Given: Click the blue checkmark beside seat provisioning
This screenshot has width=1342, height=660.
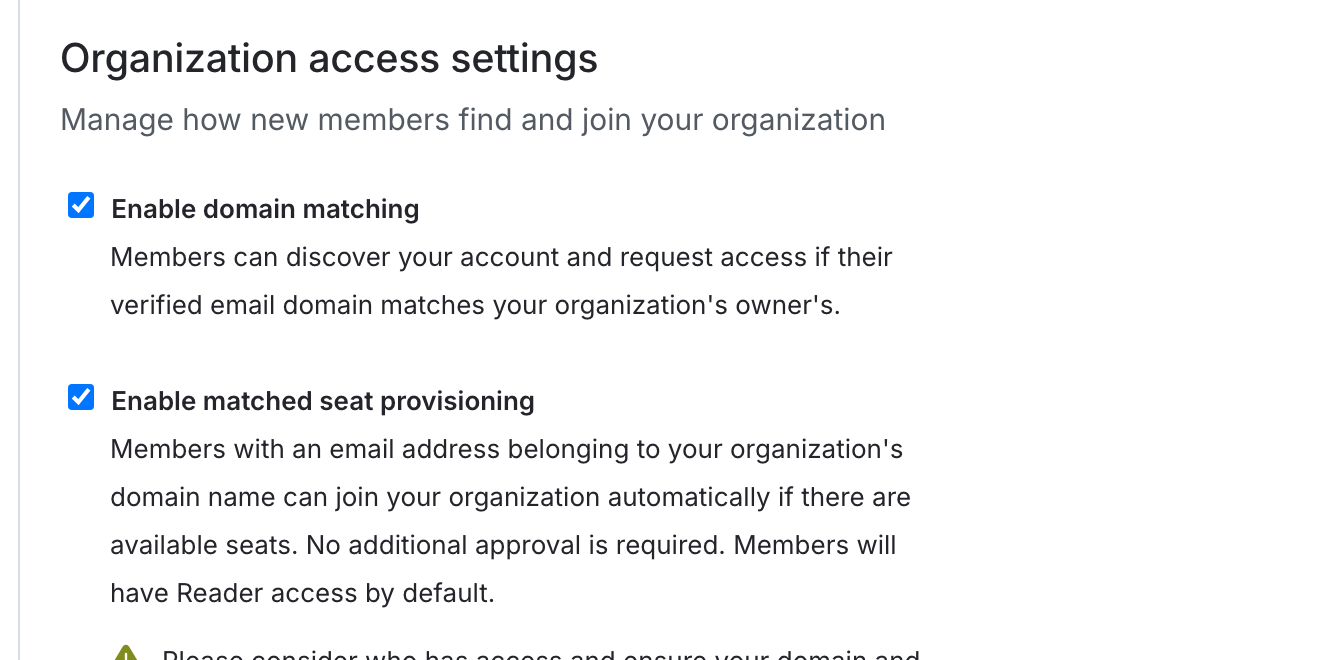Looking at the screenshot, I should coord(80,397).
